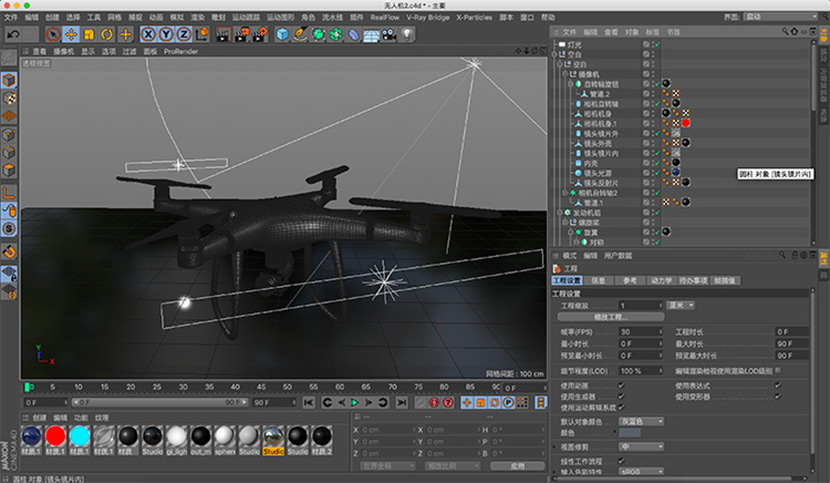Switch to the 动力学 tab
This screenshot has height=483, width=830.
(x=662, y=281)
